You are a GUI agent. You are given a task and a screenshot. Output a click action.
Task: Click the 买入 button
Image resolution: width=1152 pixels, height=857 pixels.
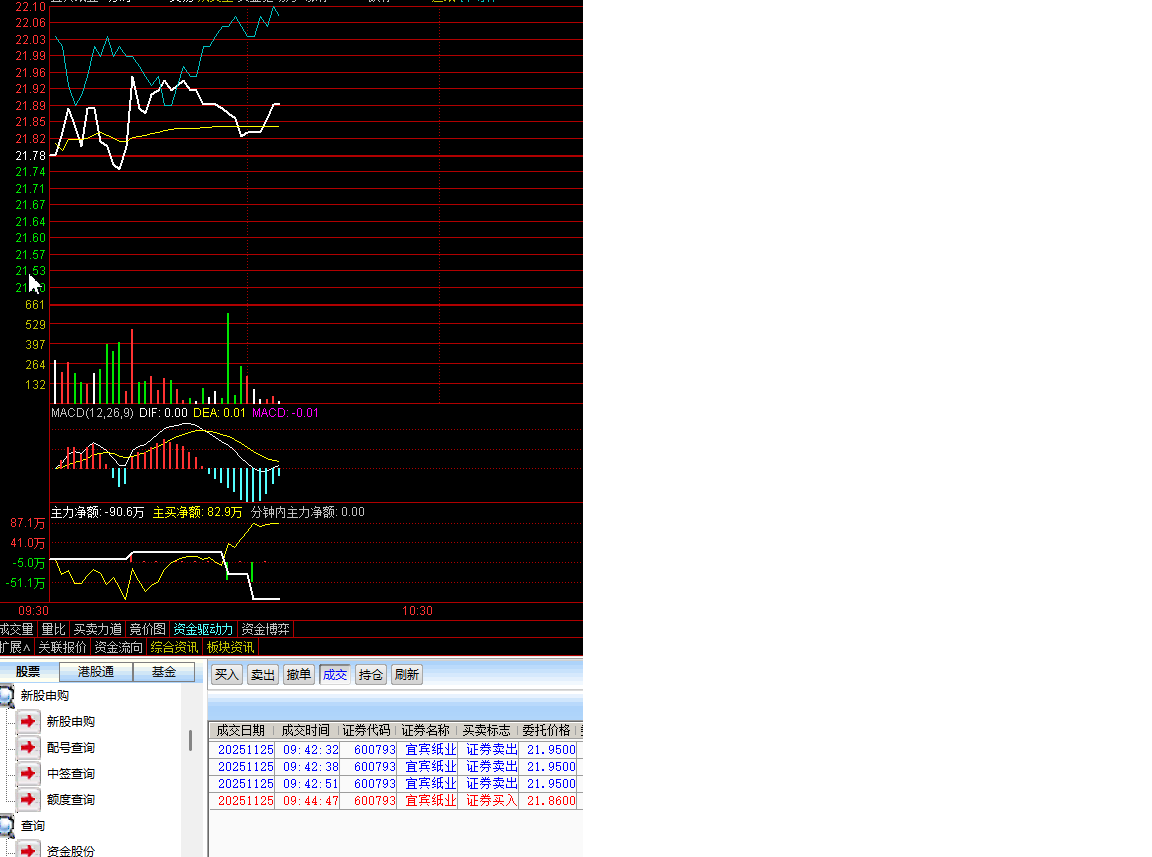pos(227,674)
